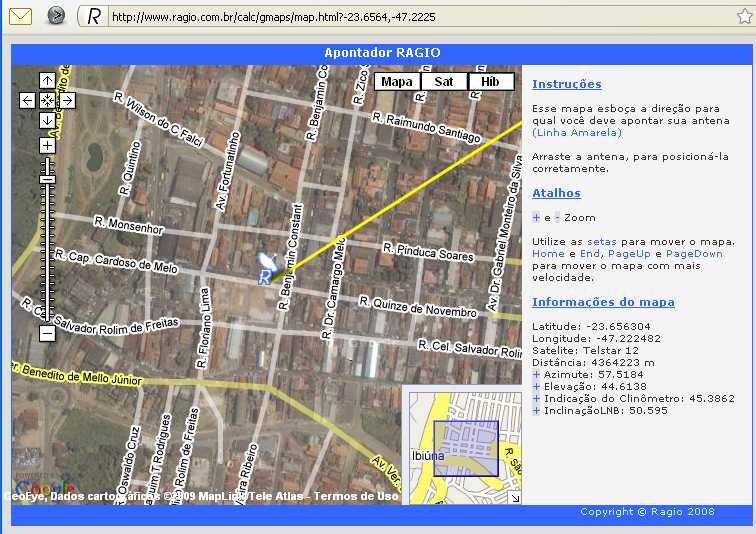Click the R site favicon

(94, 16)
